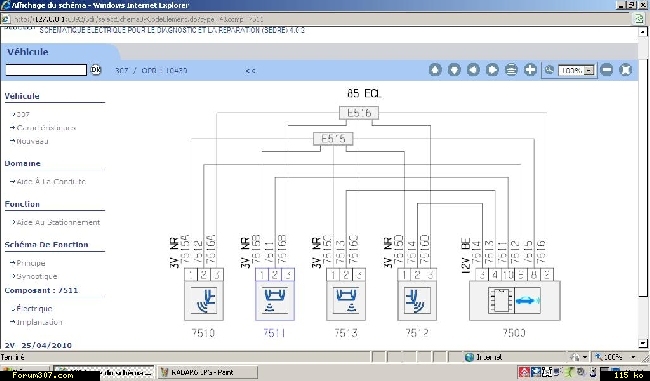
Task: Click the pan down arrow icon
Action: (x=454, y=69)
